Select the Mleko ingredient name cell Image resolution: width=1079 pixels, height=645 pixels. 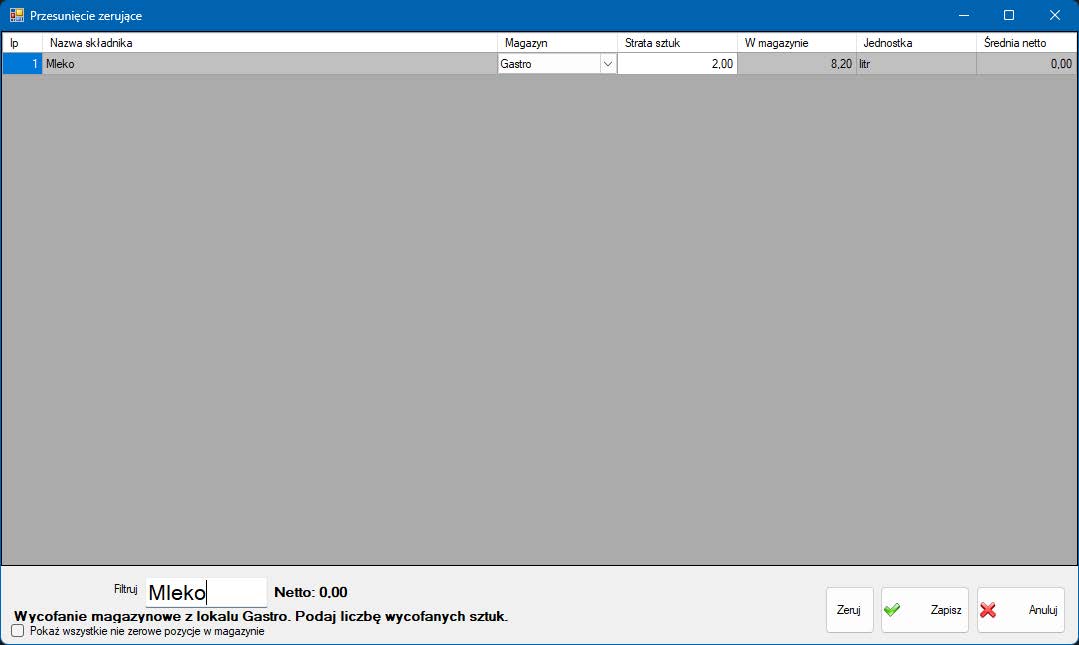point(270,64)
